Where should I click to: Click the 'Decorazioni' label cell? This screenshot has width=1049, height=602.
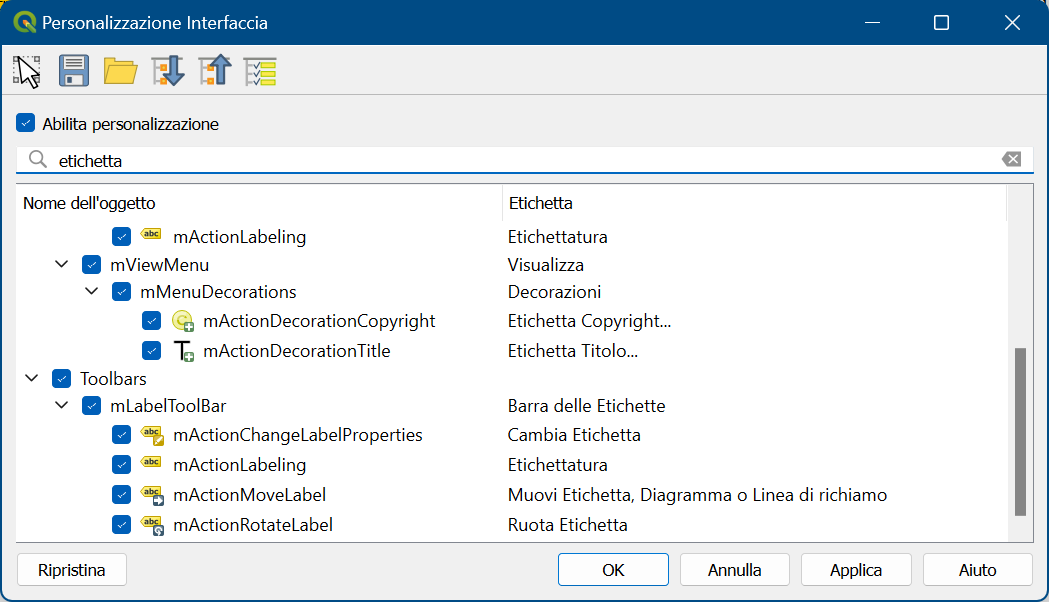coord(554,292)
